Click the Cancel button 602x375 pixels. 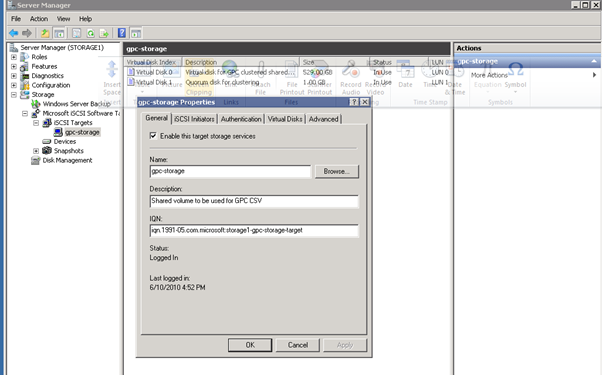click(298, 345)
